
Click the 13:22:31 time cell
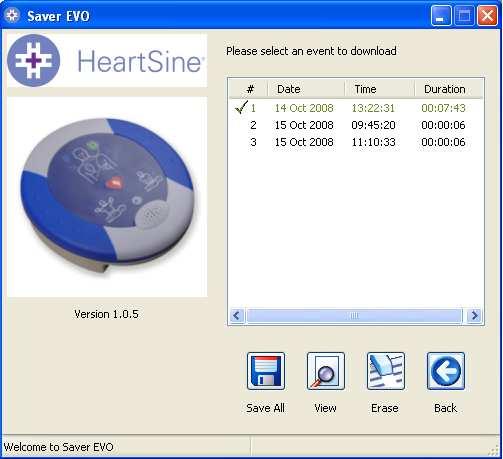pyautogui.click(x=373, y=108)
